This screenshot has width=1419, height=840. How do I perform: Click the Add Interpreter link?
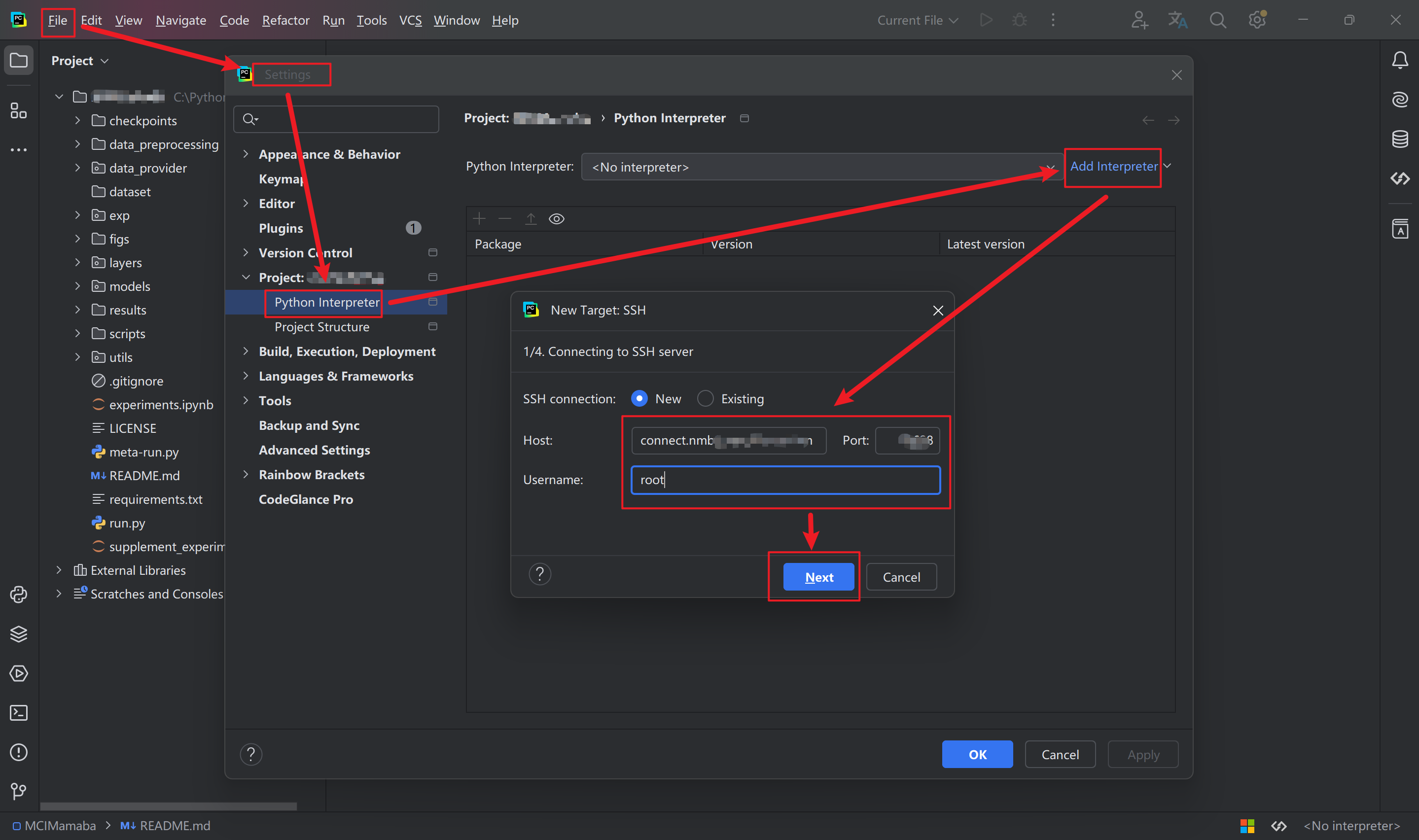click(1113, 167)
